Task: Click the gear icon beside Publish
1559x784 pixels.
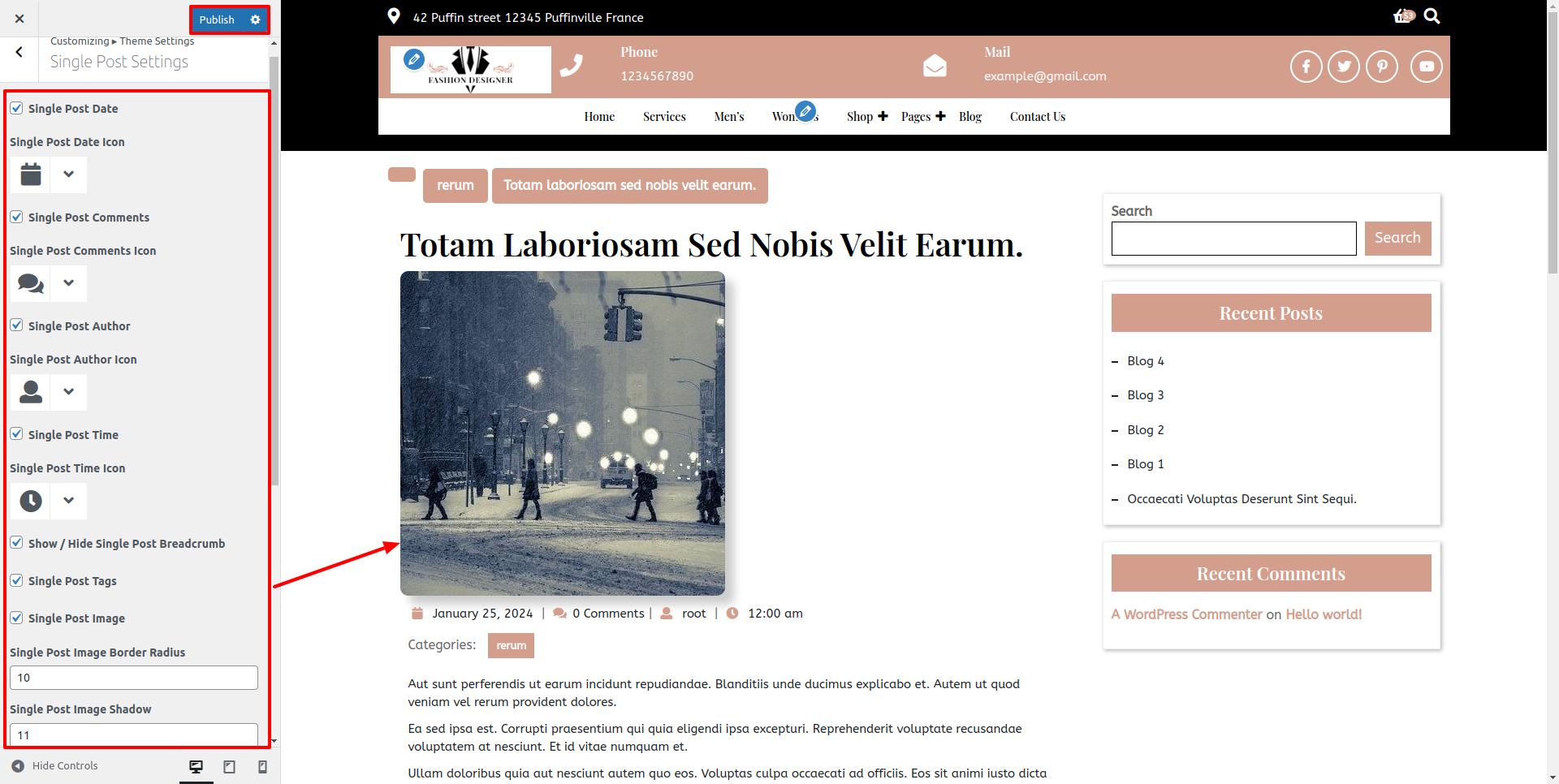Action: click(255, 19)
